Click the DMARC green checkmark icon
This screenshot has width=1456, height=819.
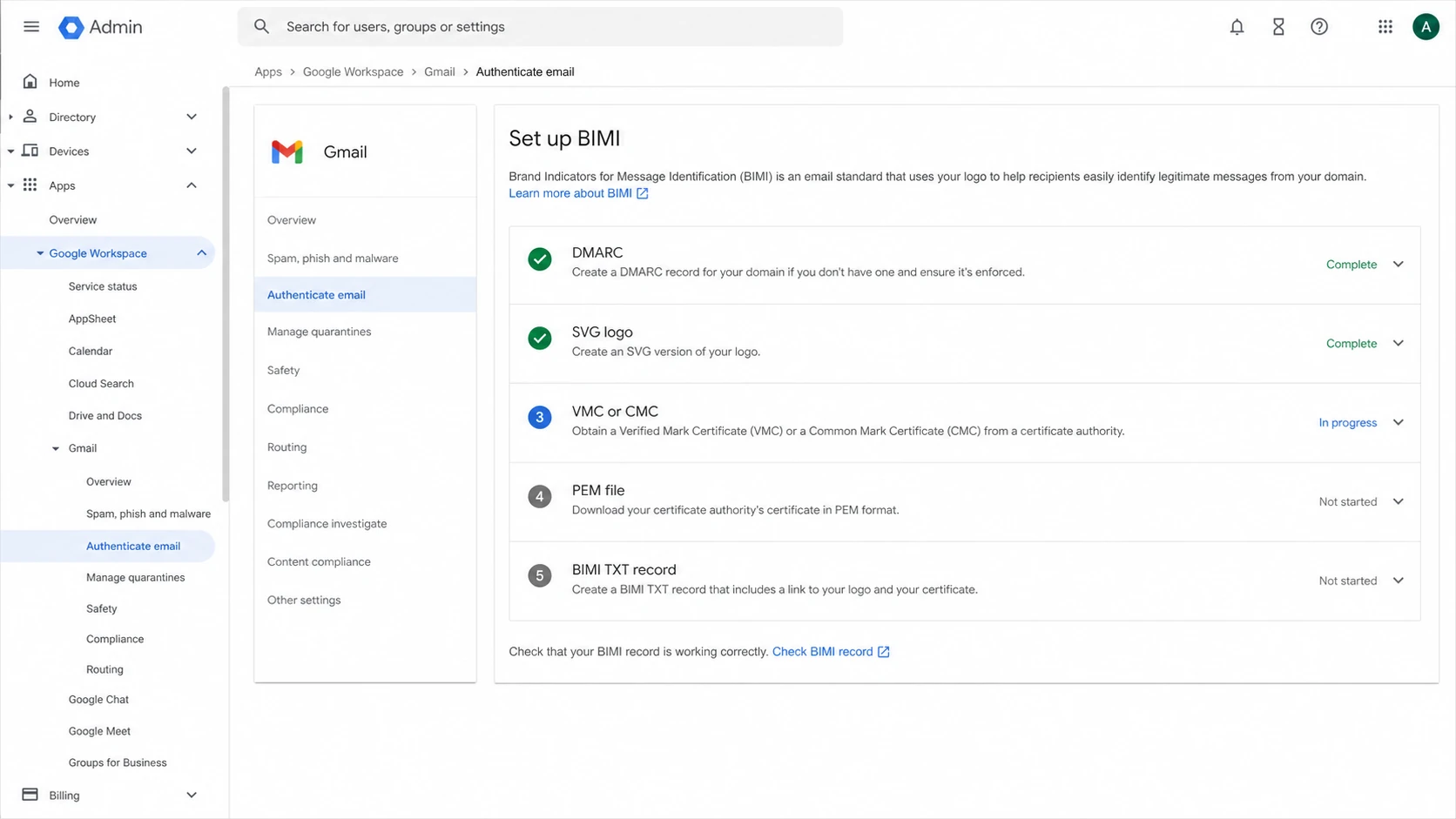[540, 259]
